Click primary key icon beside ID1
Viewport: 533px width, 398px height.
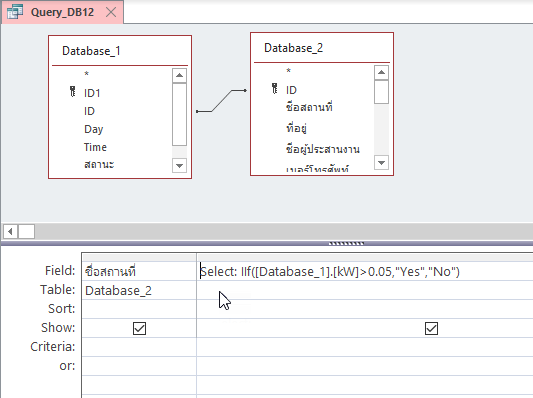point(72,91)
